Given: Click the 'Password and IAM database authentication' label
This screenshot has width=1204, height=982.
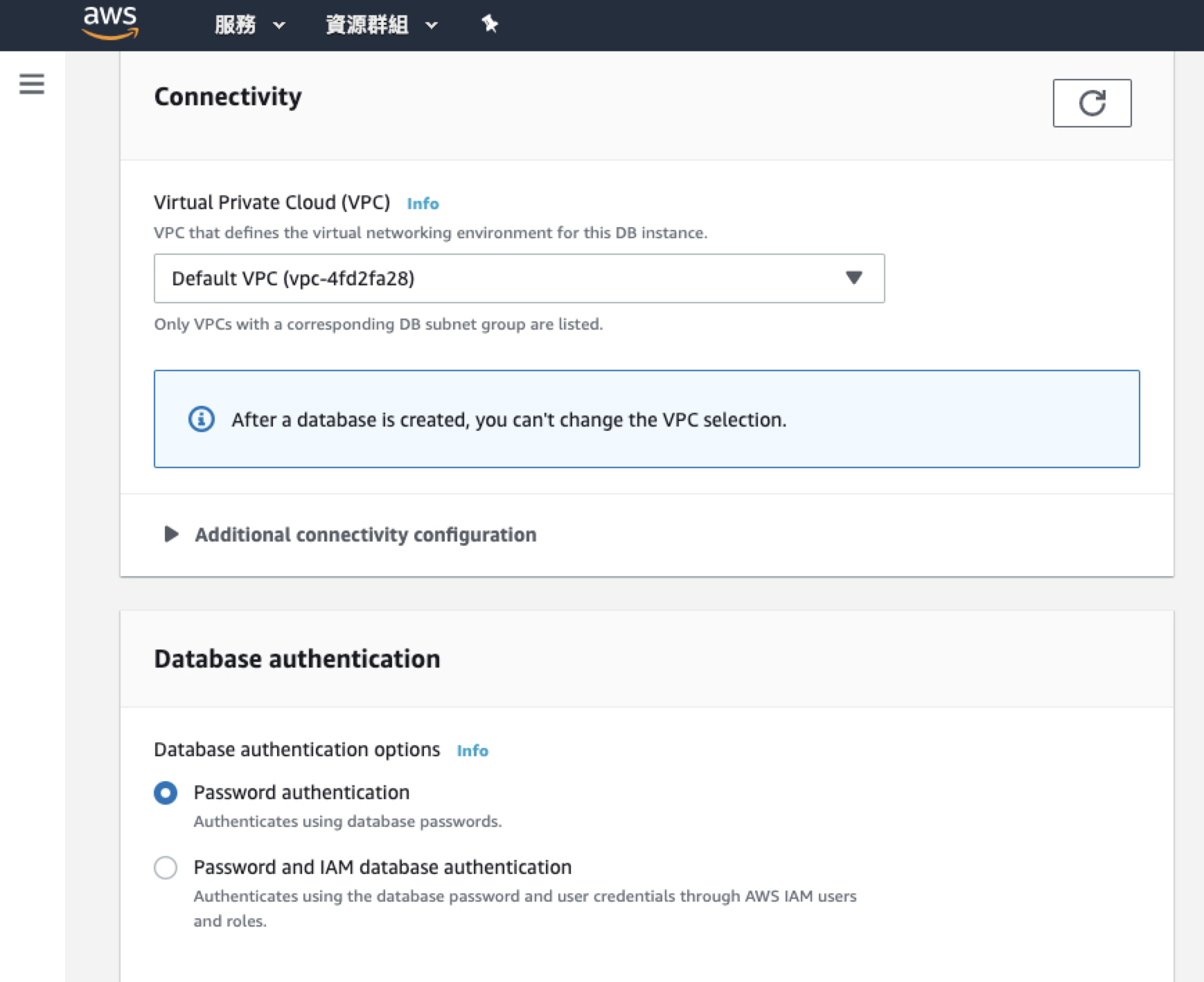Looking at the screenshot, I should [x=382, y=867].
